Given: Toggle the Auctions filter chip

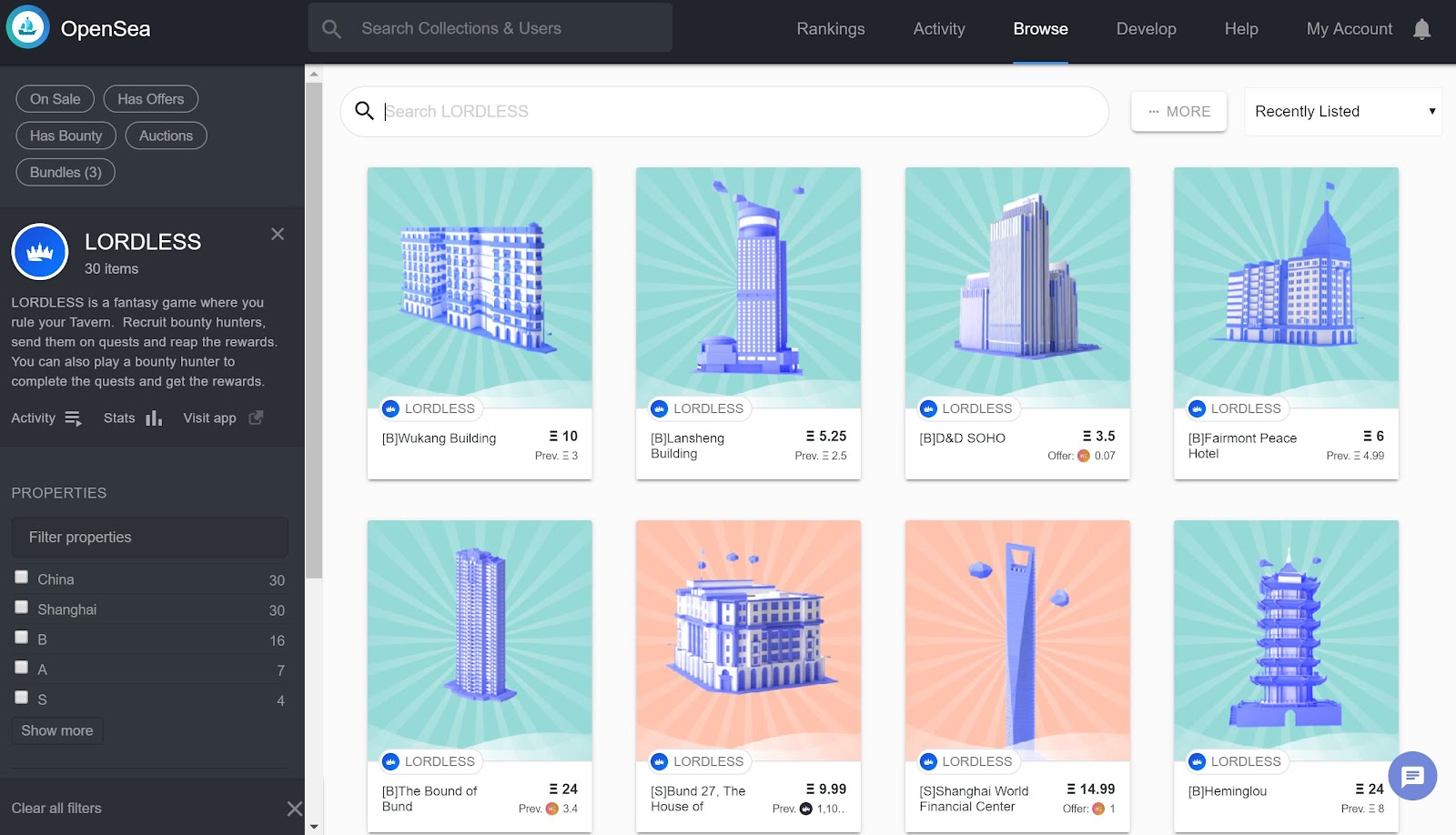Looking at the screenshot, I should pyautogui.click(x=166, y=136).
